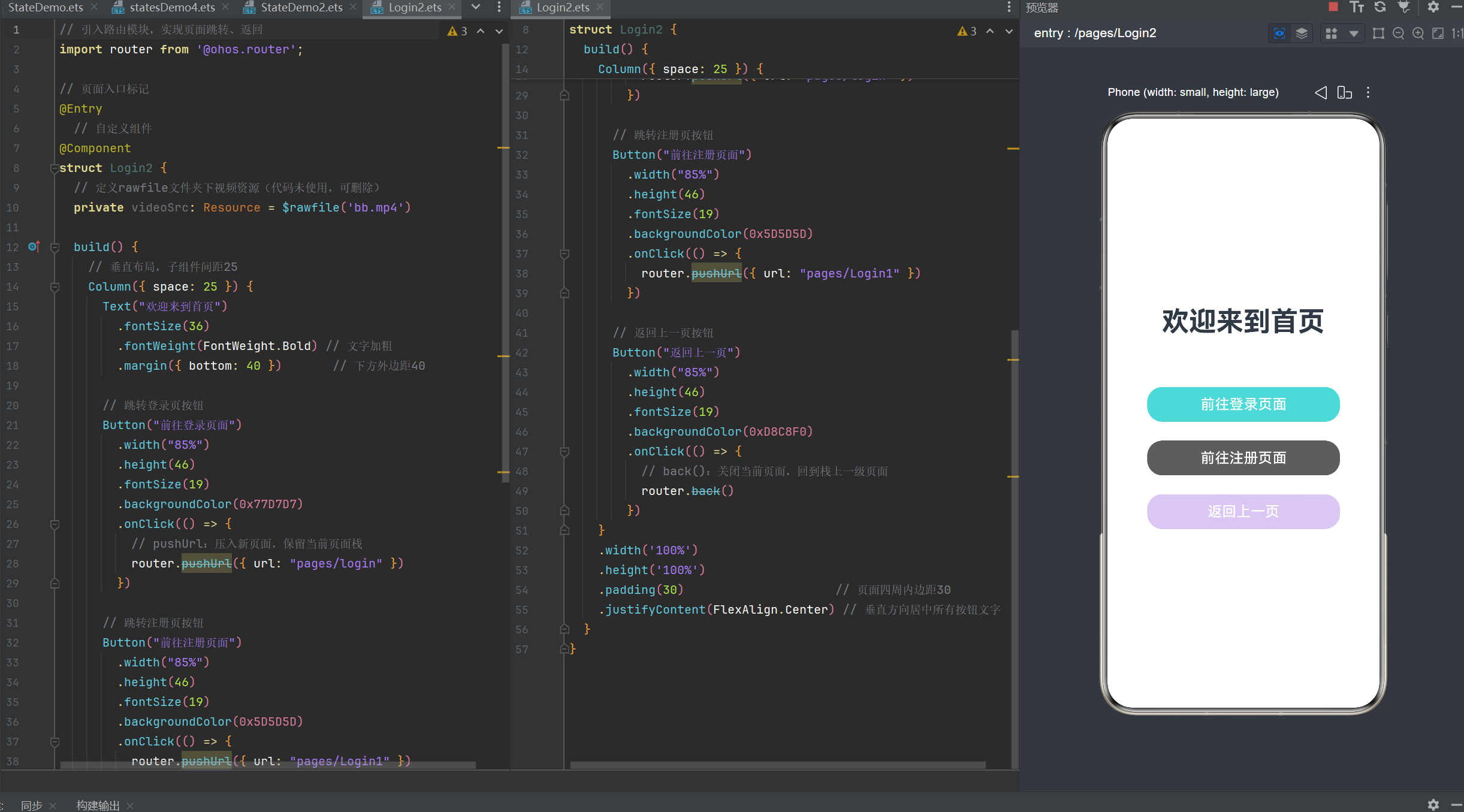Click 前往登录页面 button in phone preview
1464x812 pixels.
click(x=1243, y=405)
